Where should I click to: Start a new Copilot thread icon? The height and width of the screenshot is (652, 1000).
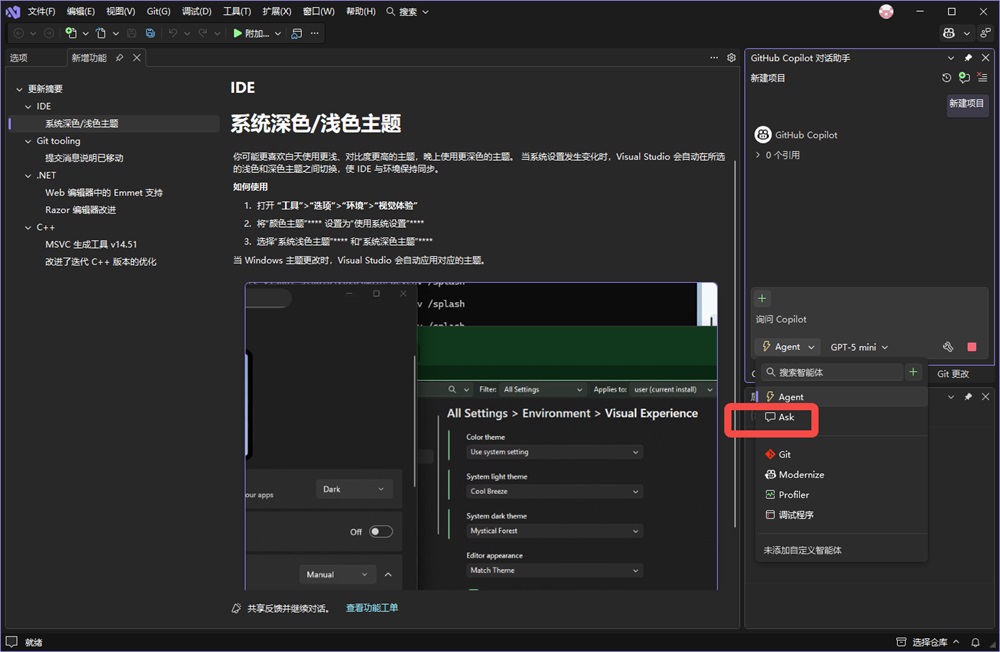pyautogui.click(x=964, y=78)
